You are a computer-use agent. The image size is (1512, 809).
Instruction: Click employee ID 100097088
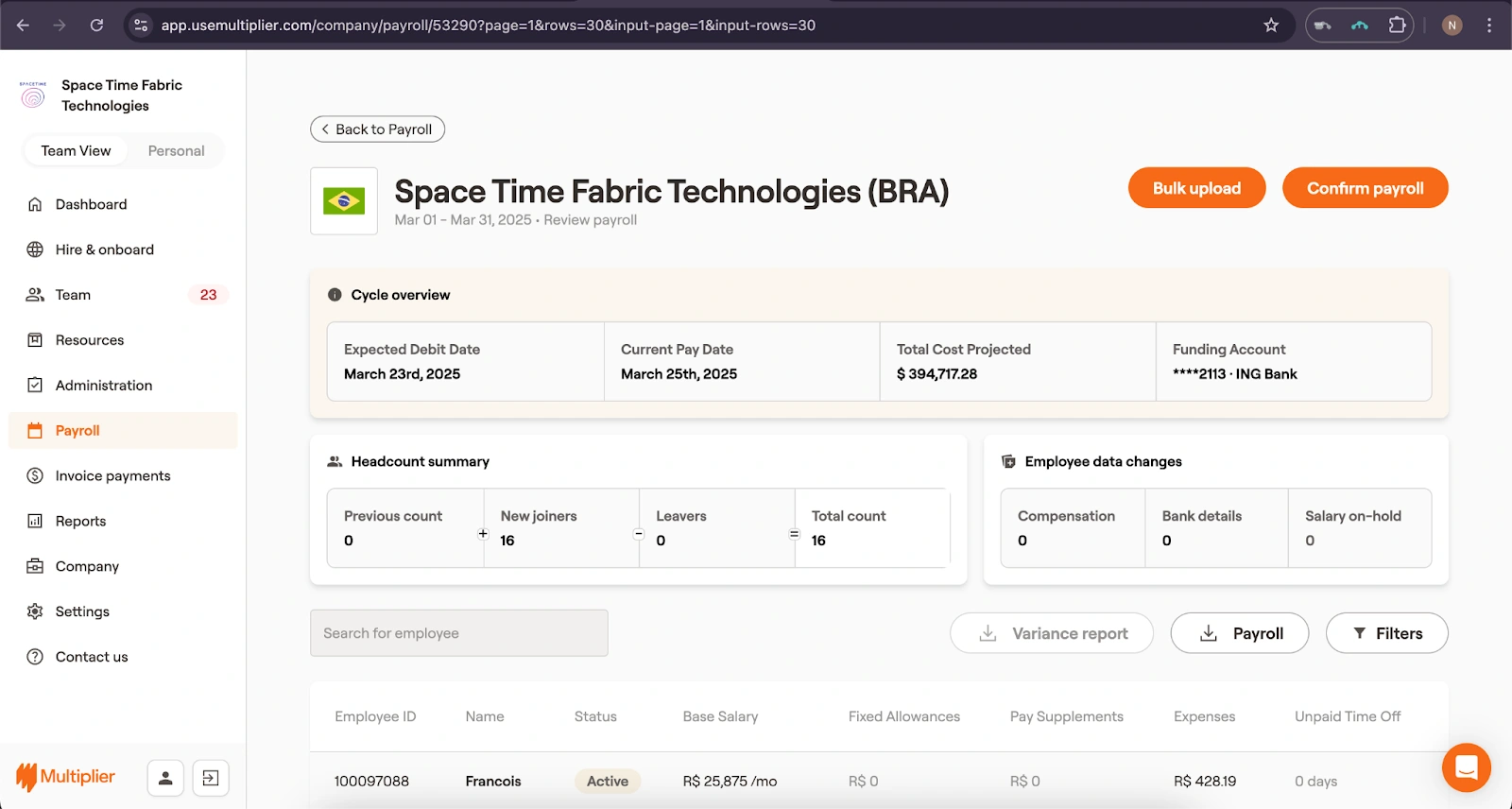371,782
